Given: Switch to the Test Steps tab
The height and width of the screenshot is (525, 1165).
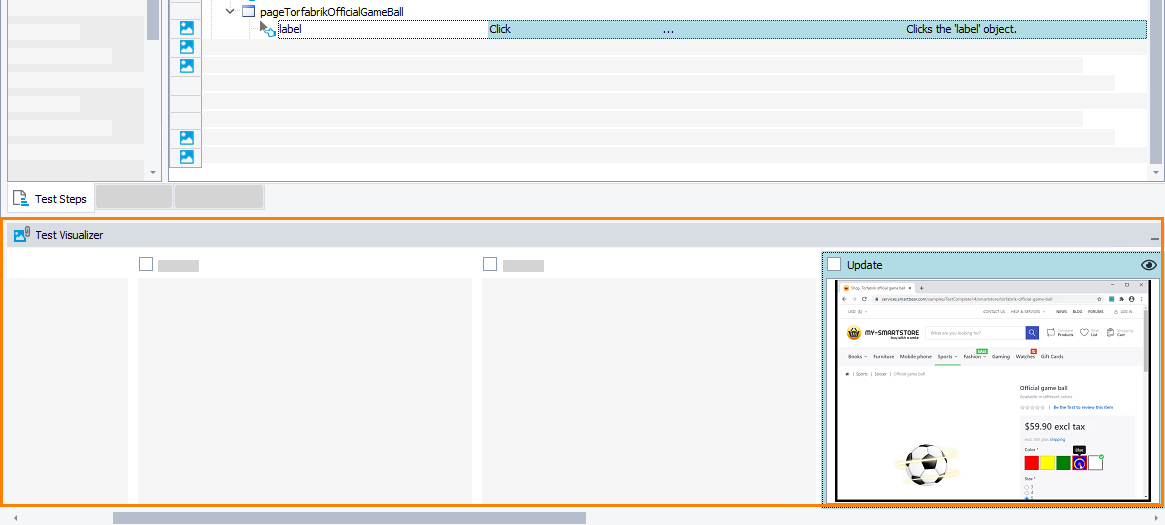Looking at the screenshot, I should (51, 199).
